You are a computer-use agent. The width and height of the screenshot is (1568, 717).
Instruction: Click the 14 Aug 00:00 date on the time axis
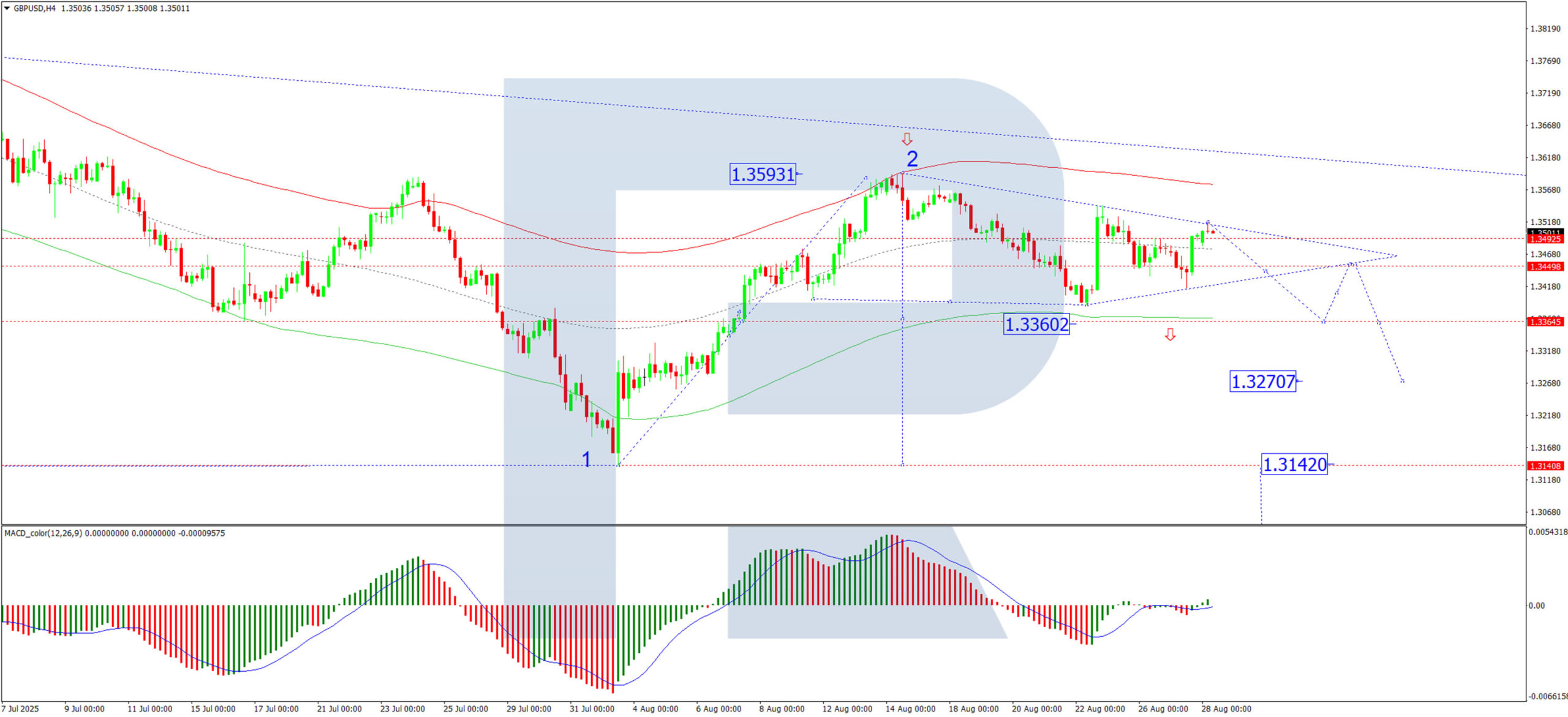910,709
